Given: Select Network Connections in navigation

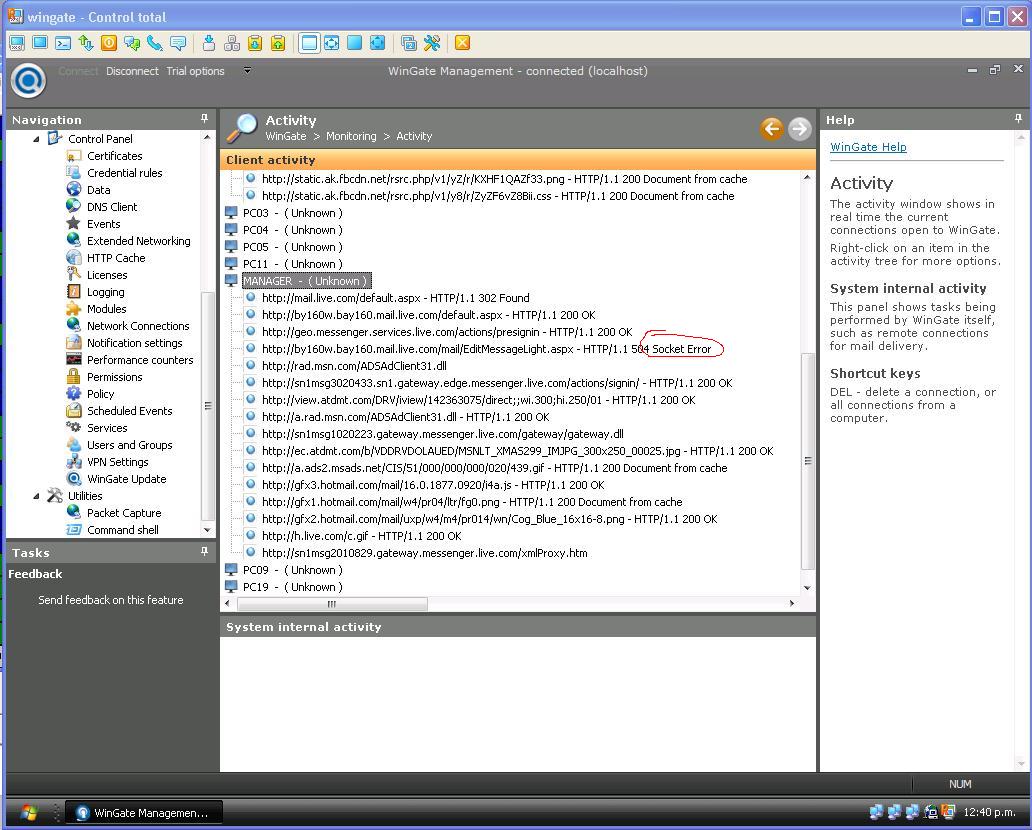Looking at the screenshot, I should point(138,326).
